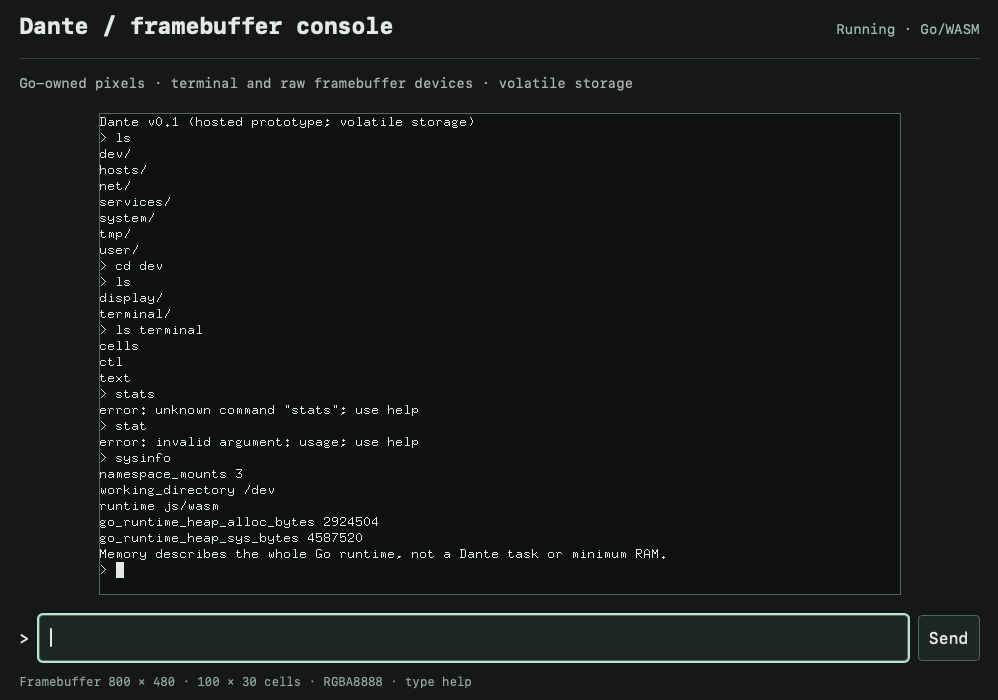
Task: Click the prompt chevron beside the input
Action: click(24, 638)
